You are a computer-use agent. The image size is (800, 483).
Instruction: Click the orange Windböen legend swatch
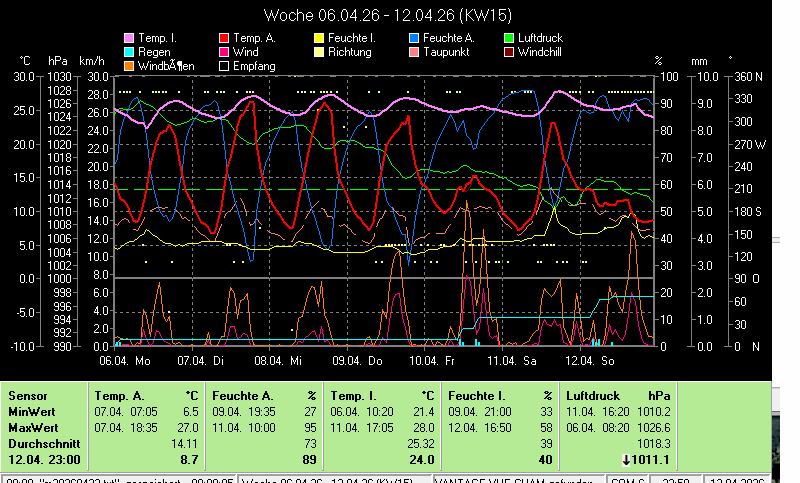point(128,66)
